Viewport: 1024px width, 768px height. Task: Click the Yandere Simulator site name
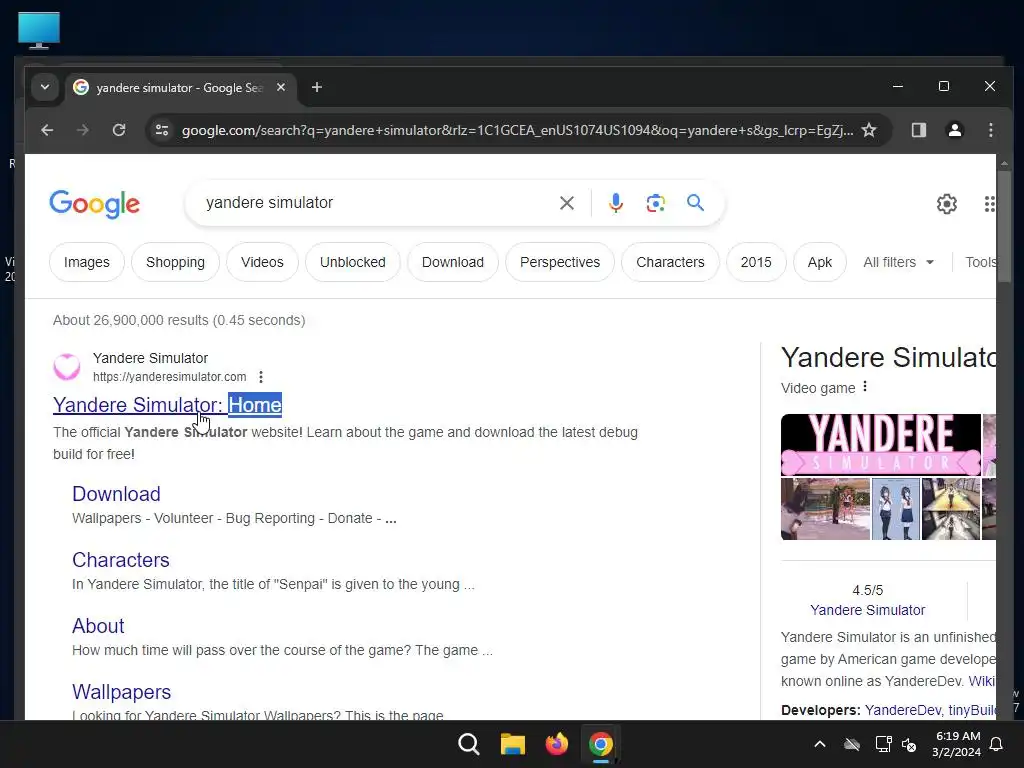click(x=150, y=358)
